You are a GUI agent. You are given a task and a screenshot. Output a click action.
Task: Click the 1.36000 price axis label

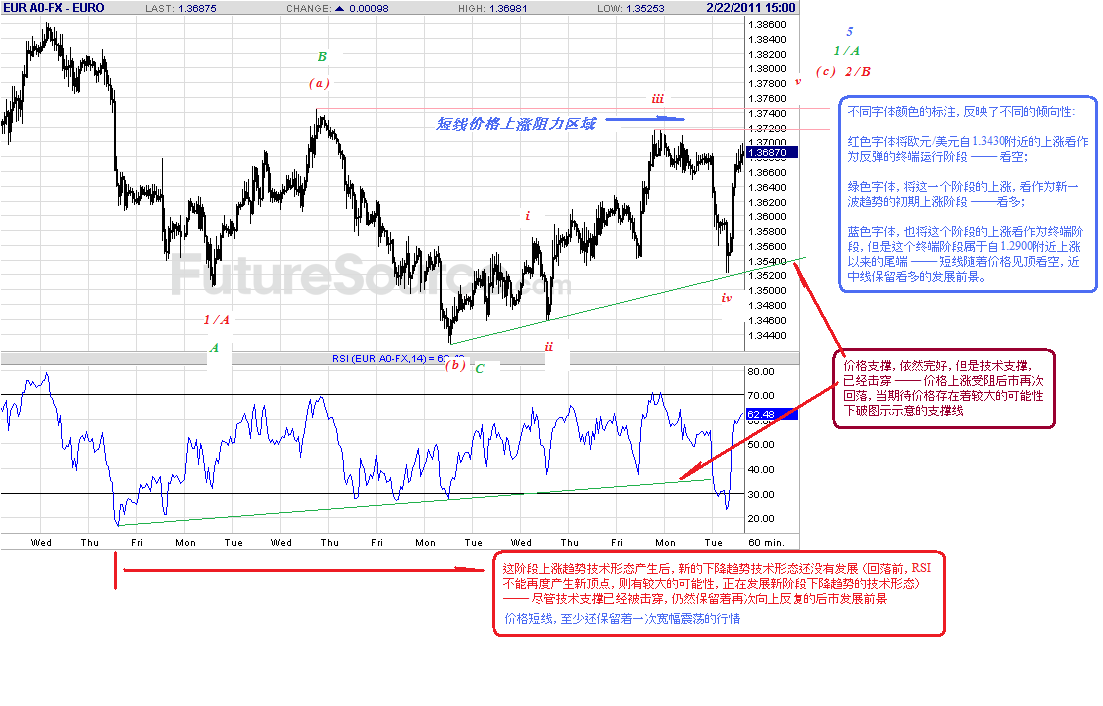[767, 217]
